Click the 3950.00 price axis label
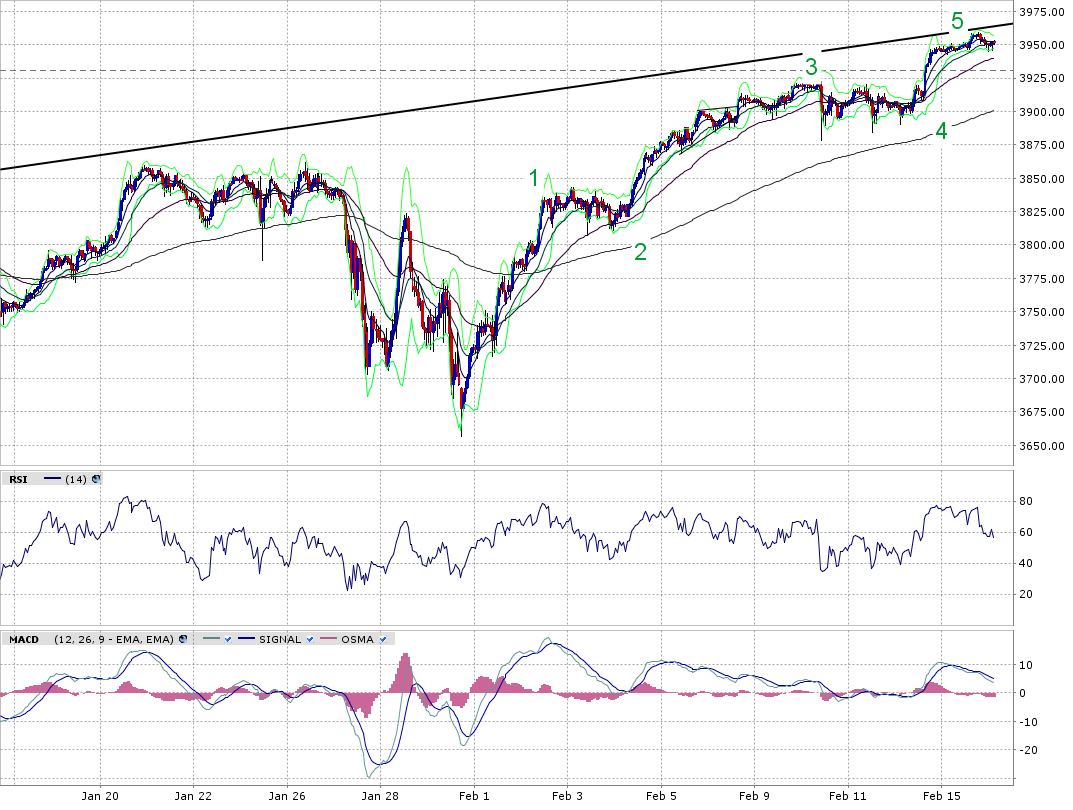 pos(1042,45)
